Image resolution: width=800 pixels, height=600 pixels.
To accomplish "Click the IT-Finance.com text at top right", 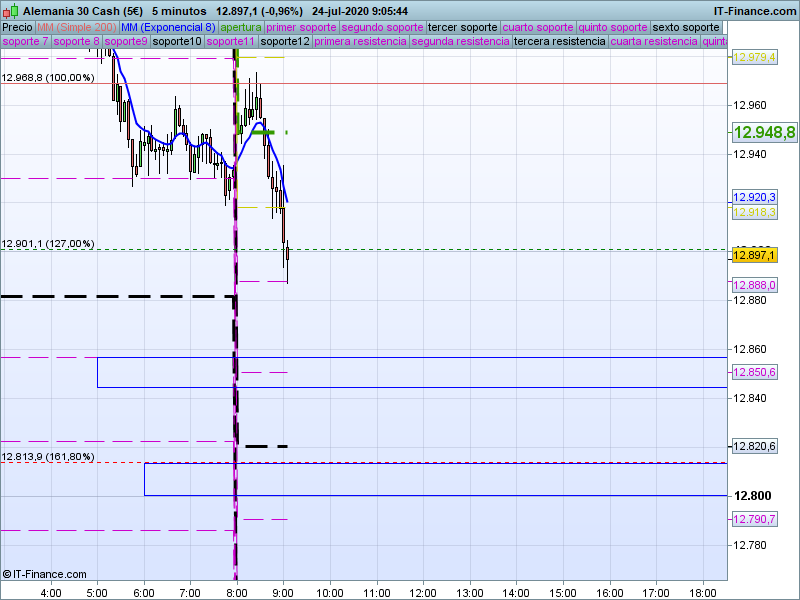I will click(x=755, y=11).
